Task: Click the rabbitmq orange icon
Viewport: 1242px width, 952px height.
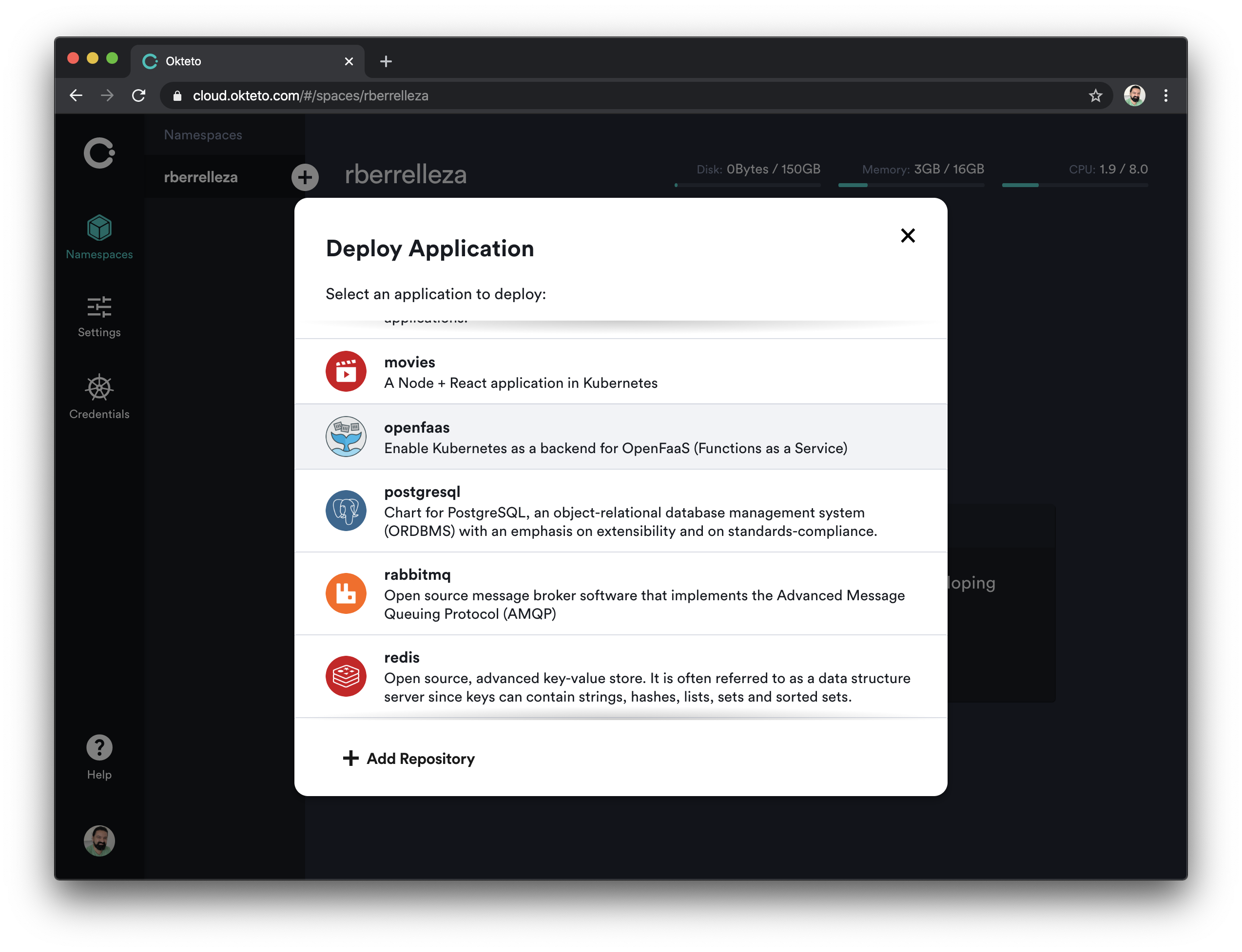Action: coord(346,593)
